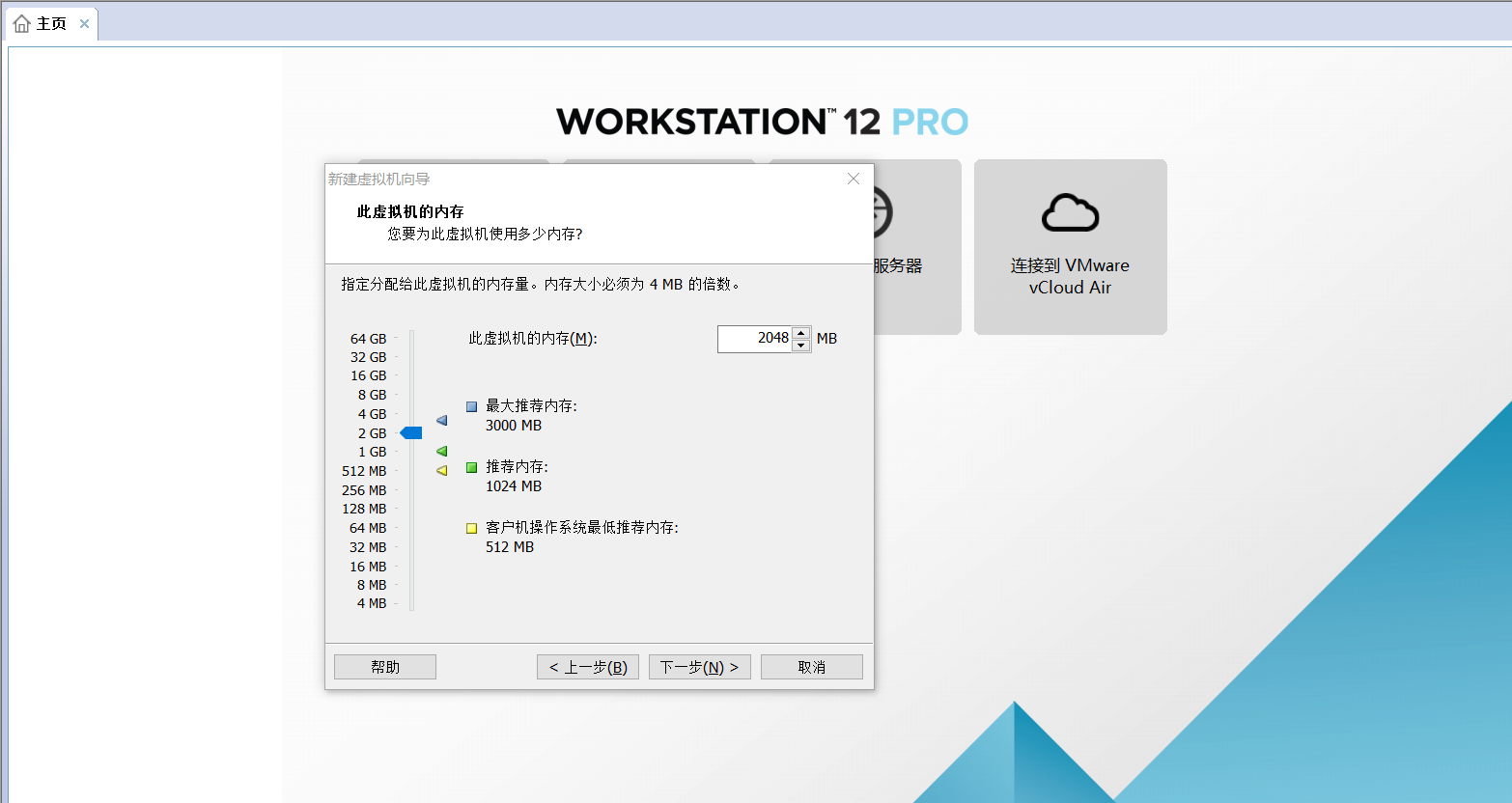Click the 8 GB slider label

372,395
